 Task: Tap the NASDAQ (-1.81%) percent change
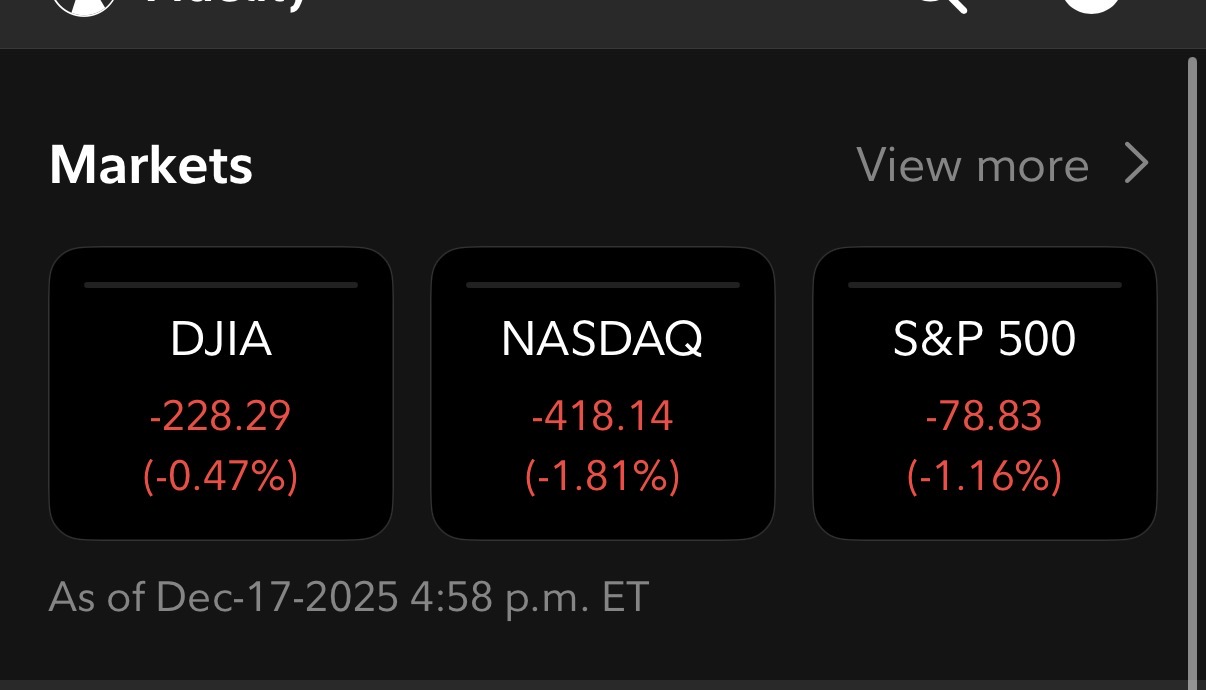[603, 476]
